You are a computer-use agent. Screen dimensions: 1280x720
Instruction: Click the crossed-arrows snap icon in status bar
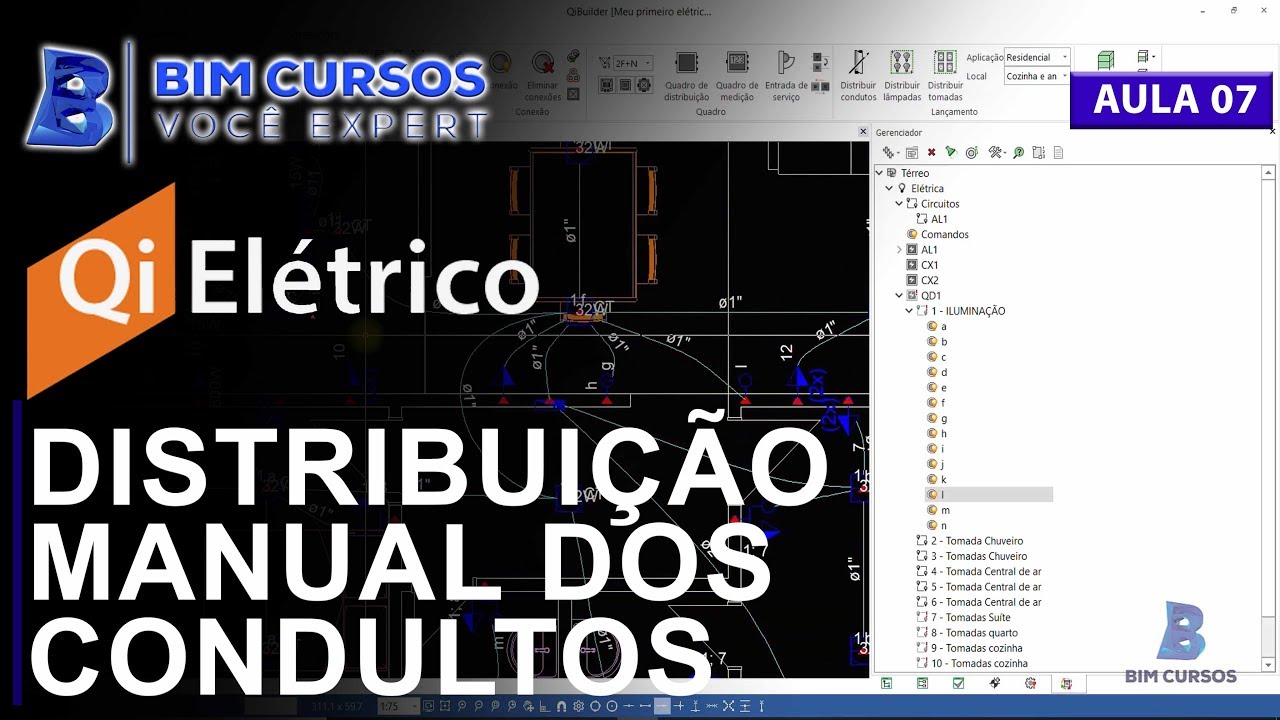728,706
